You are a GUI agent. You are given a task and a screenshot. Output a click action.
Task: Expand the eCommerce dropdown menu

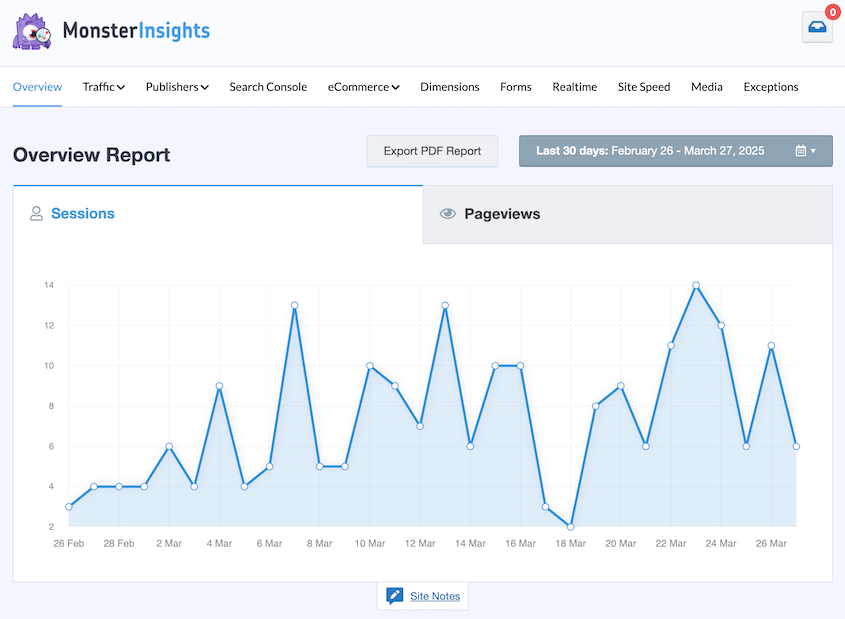coord(363,87)
